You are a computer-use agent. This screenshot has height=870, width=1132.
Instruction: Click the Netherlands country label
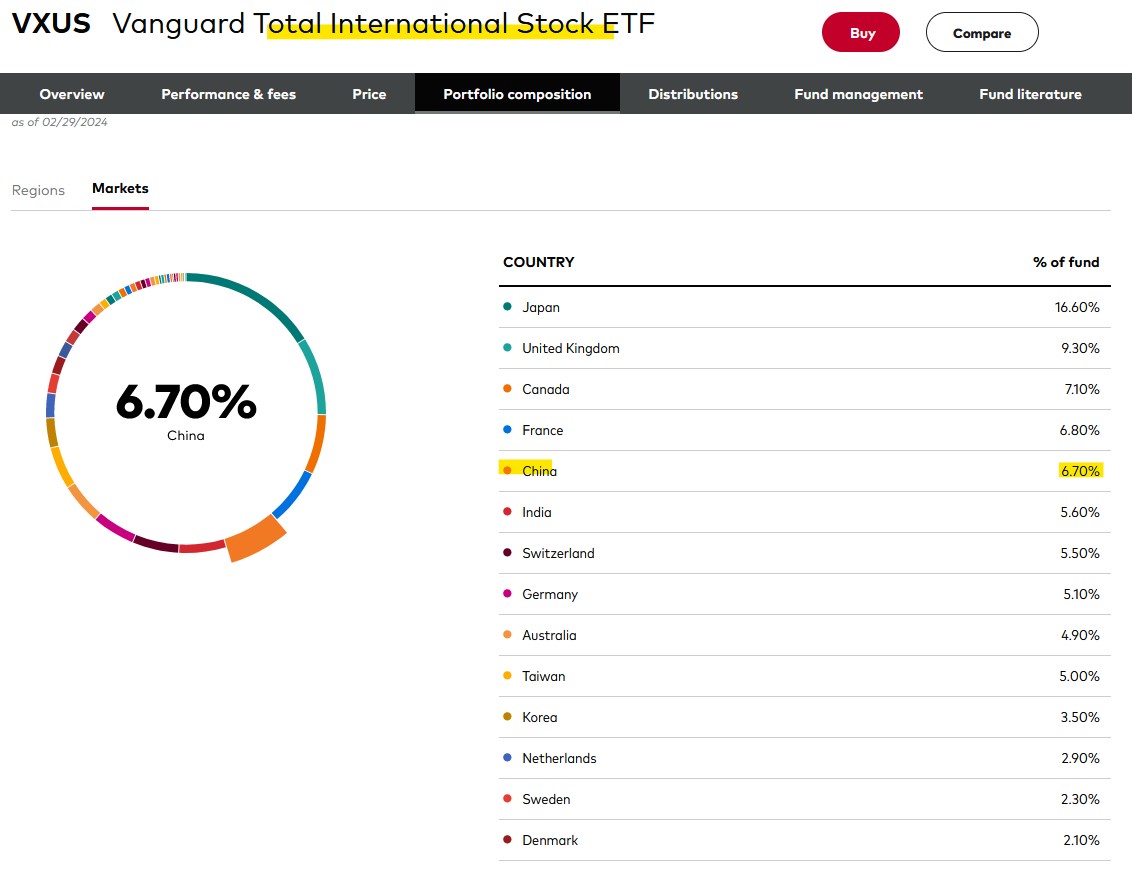[559, 758]
